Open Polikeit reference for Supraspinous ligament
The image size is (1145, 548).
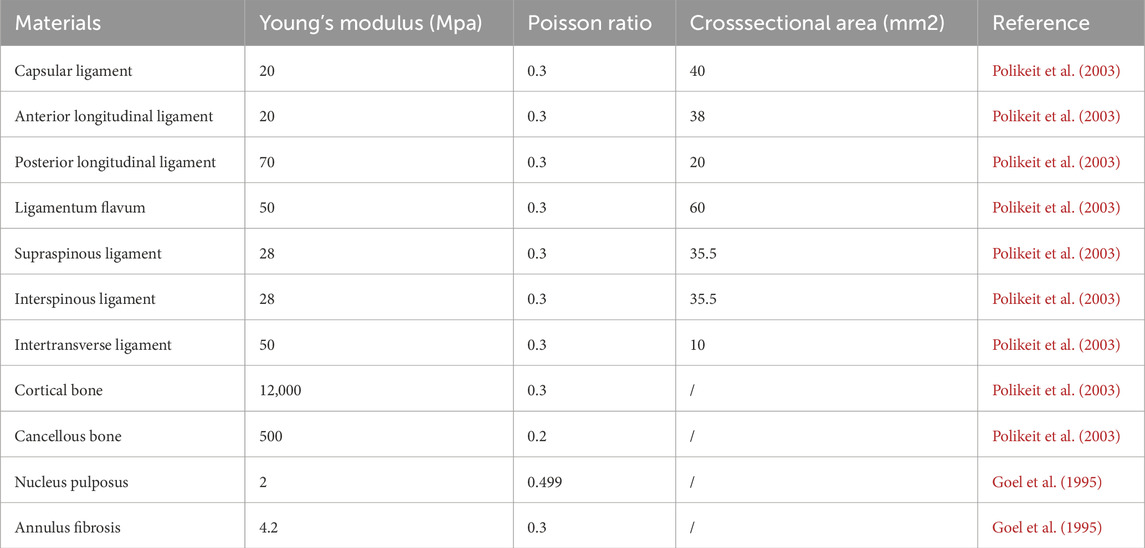pyautogui.click(x=1055, y=254)
